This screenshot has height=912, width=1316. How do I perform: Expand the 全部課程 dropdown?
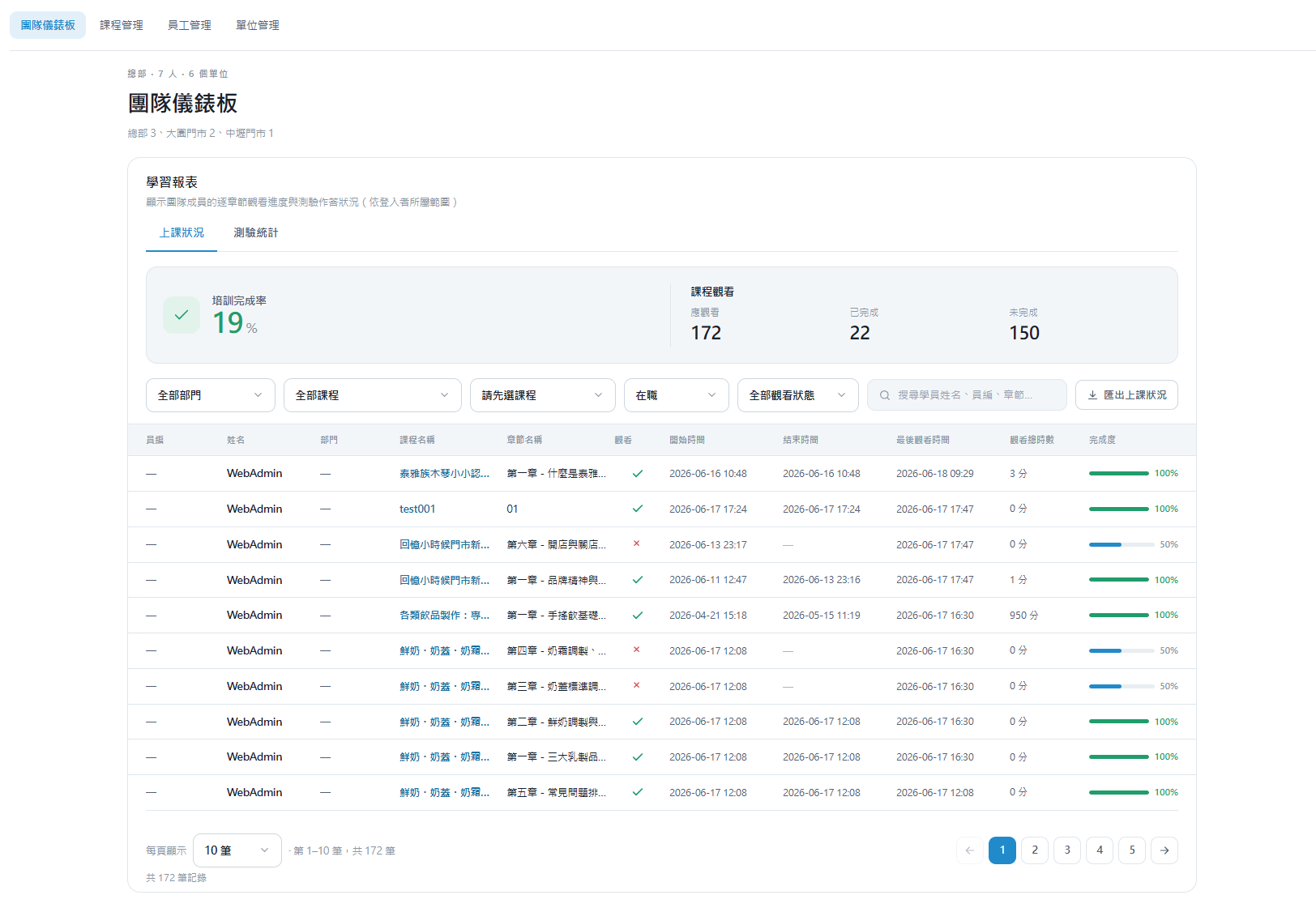(373, 395)
